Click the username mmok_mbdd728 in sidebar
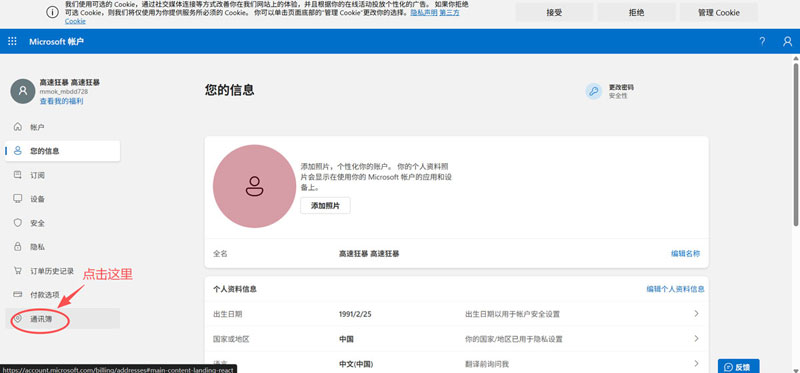The height and width of the screenshot is (373, 800). point(64,91)
